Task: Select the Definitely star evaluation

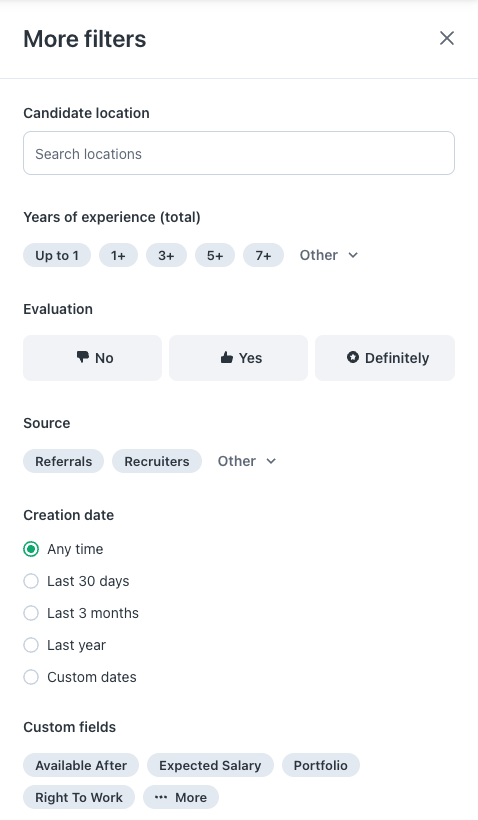Action: [385, 358]
